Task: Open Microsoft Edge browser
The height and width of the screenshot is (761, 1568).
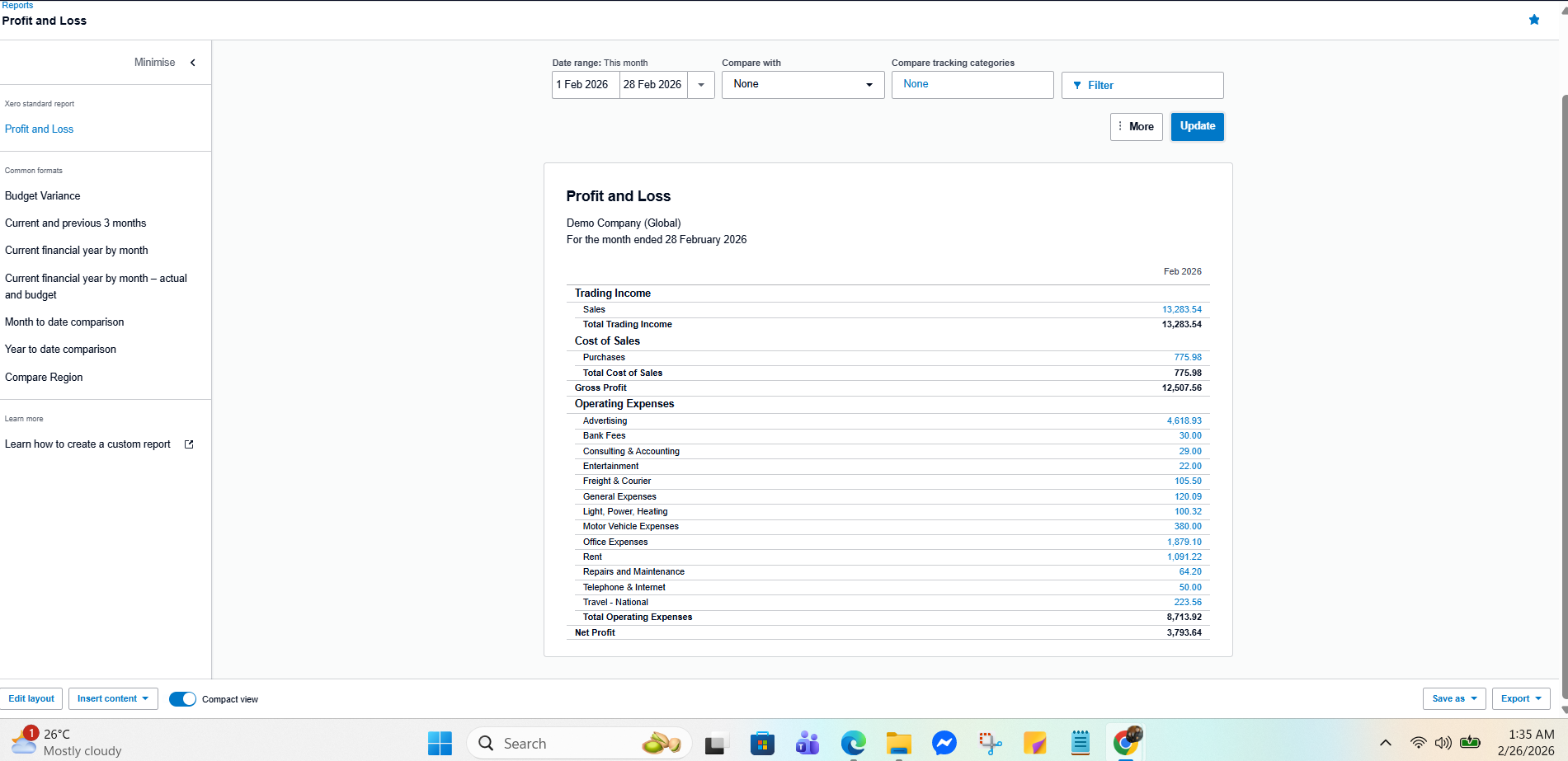Action: click(x=853, y=743)
